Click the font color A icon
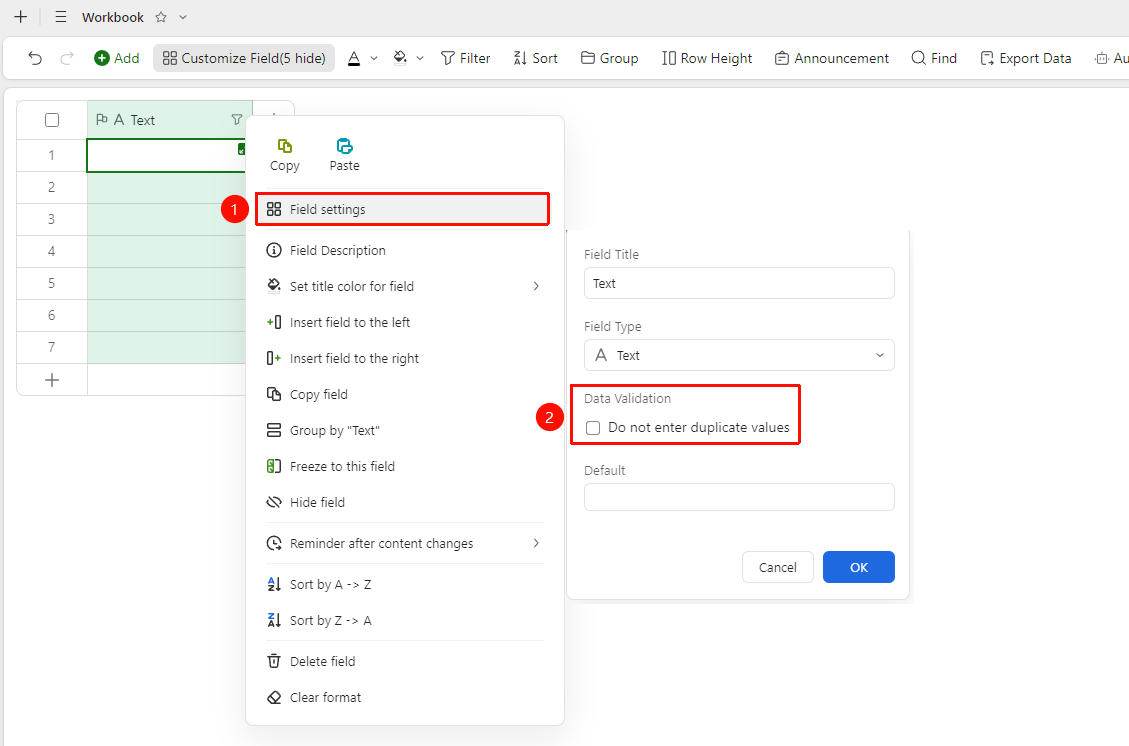The height and width of the screenshot is (746, 1129). tap(354, 58)
